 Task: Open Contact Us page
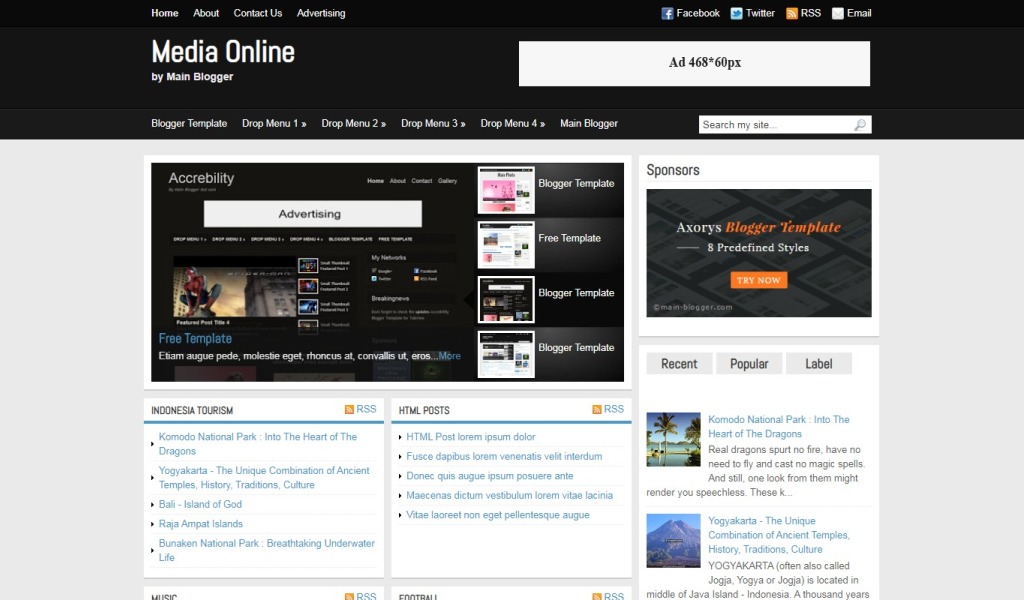(257, 13)
